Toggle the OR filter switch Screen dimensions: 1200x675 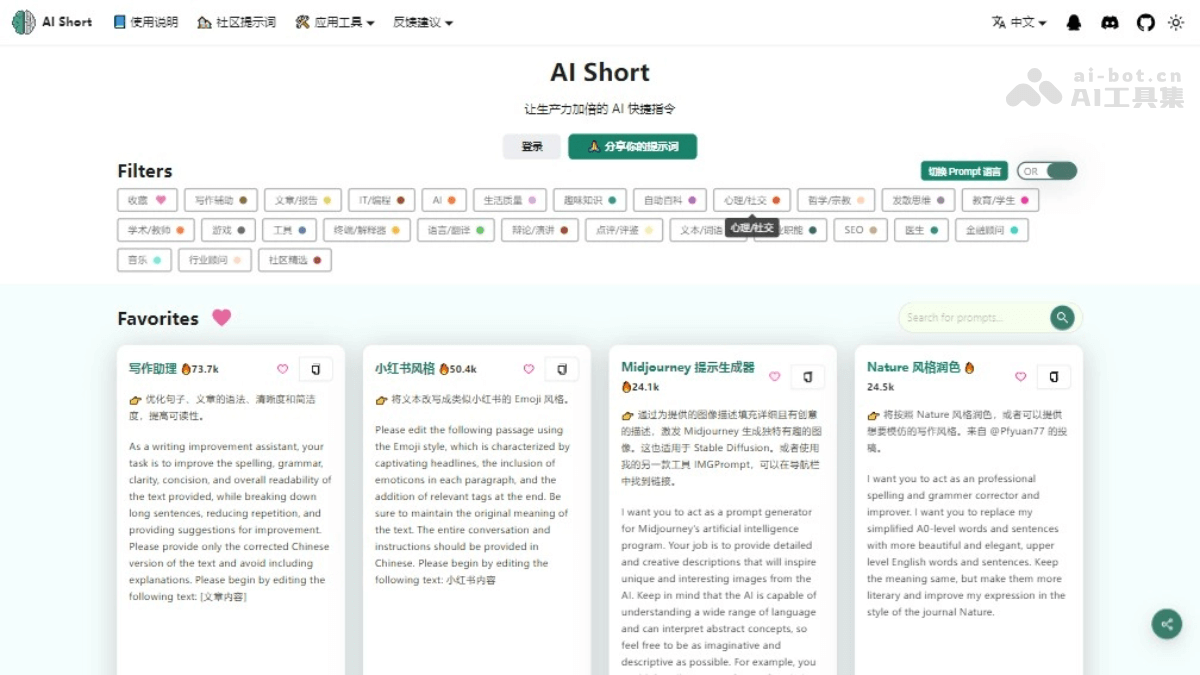(x=1047, y=171)
